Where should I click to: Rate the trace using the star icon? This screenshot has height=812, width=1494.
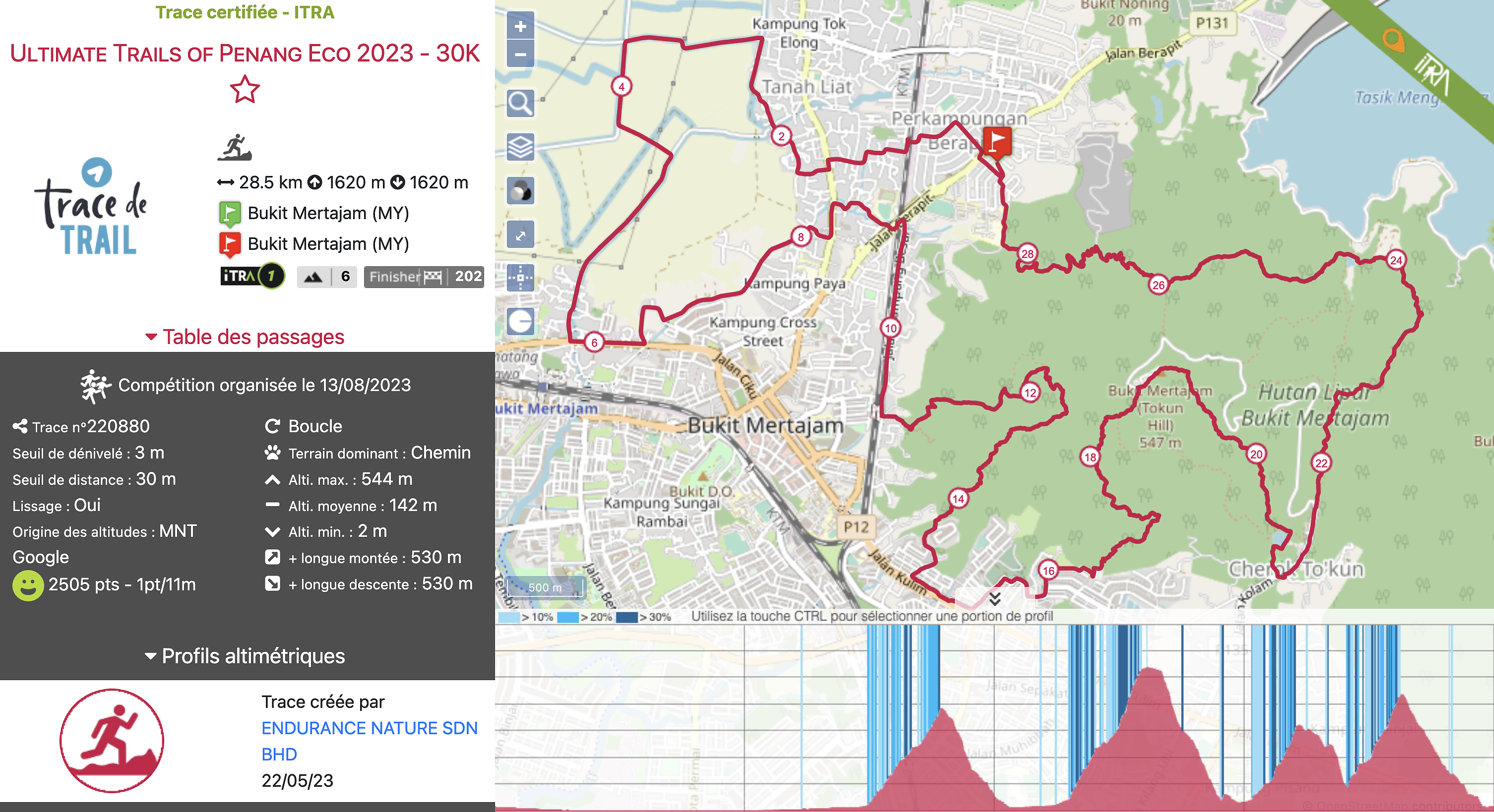tap(244, 90)
